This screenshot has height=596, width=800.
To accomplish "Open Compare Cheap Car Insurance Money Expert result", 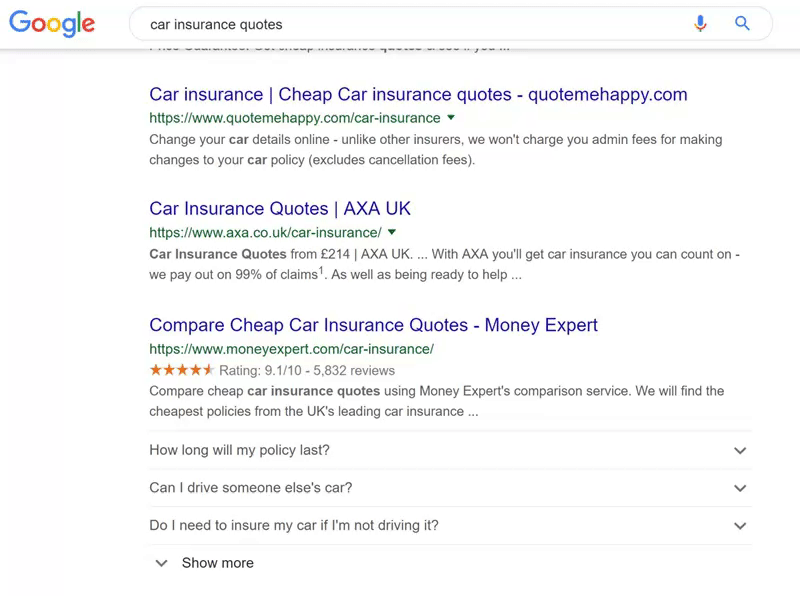I will coord(373,325).
